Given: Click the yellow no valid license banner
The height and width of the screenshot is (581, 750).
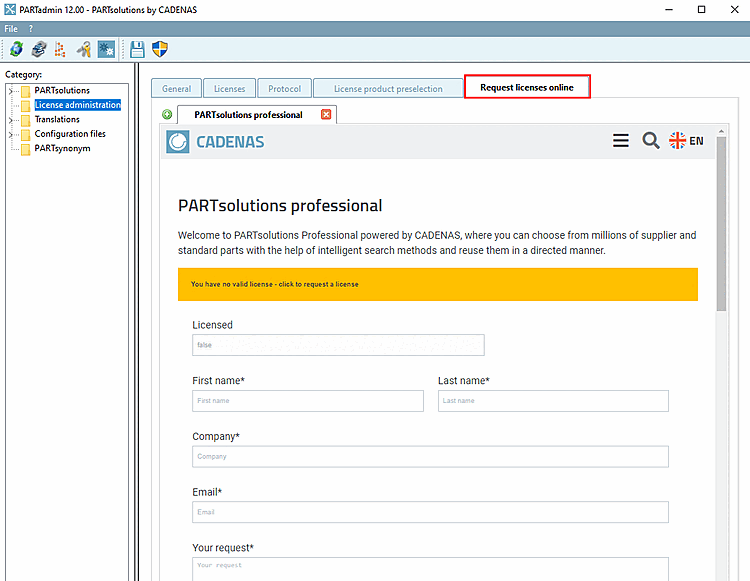Looking at the screenshot, I should (438, 284).
